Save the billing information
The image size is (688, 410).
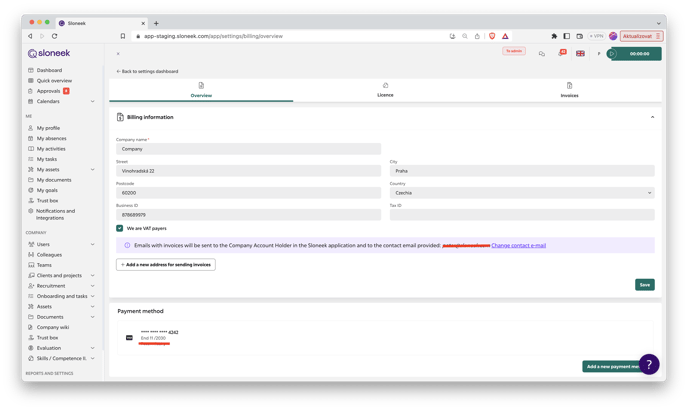(x=645, y=285)
